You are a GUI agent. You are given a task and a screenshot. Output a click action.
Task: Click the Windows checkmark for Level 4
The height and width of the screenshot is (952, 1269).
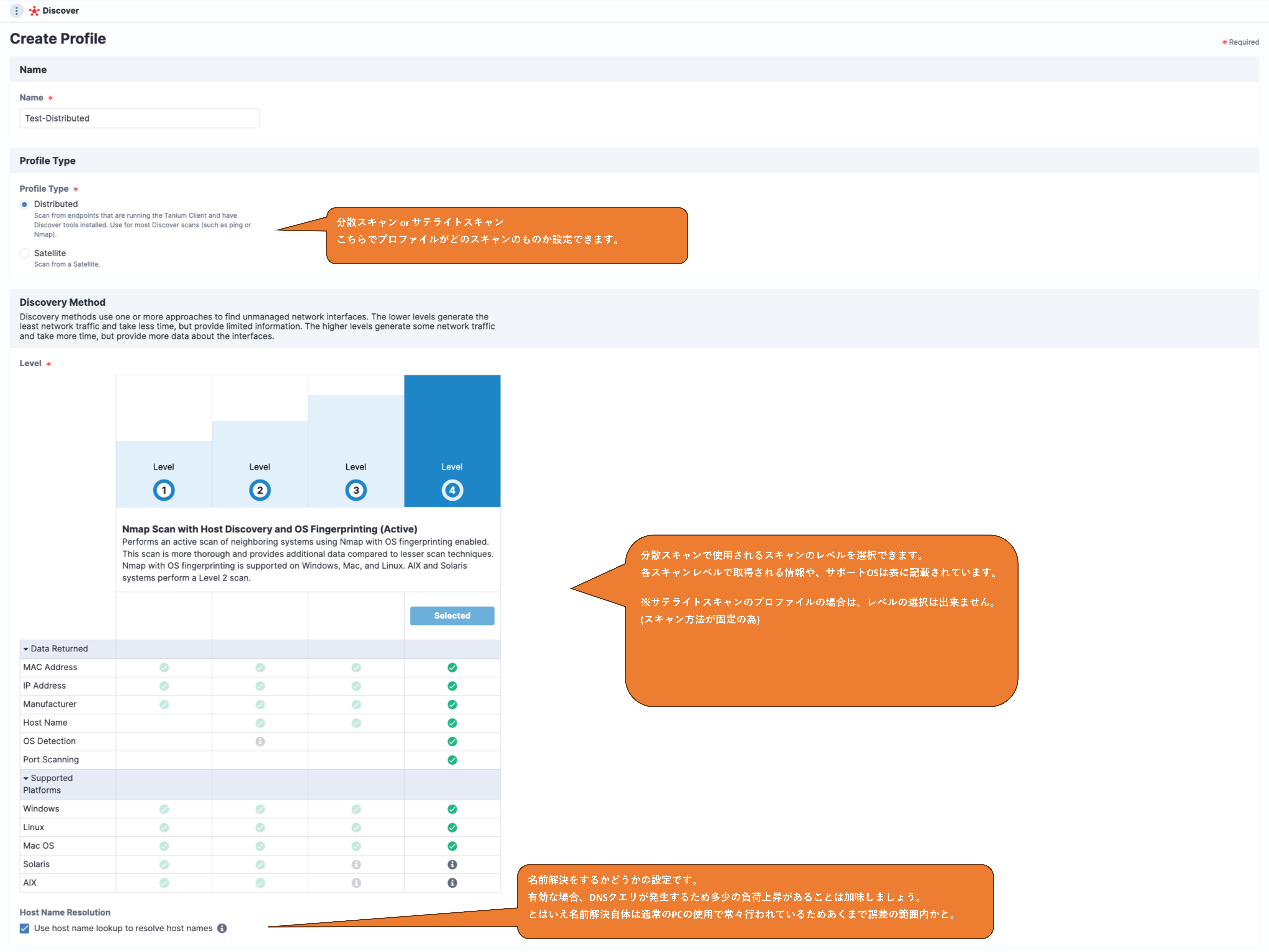coord(452,809)
